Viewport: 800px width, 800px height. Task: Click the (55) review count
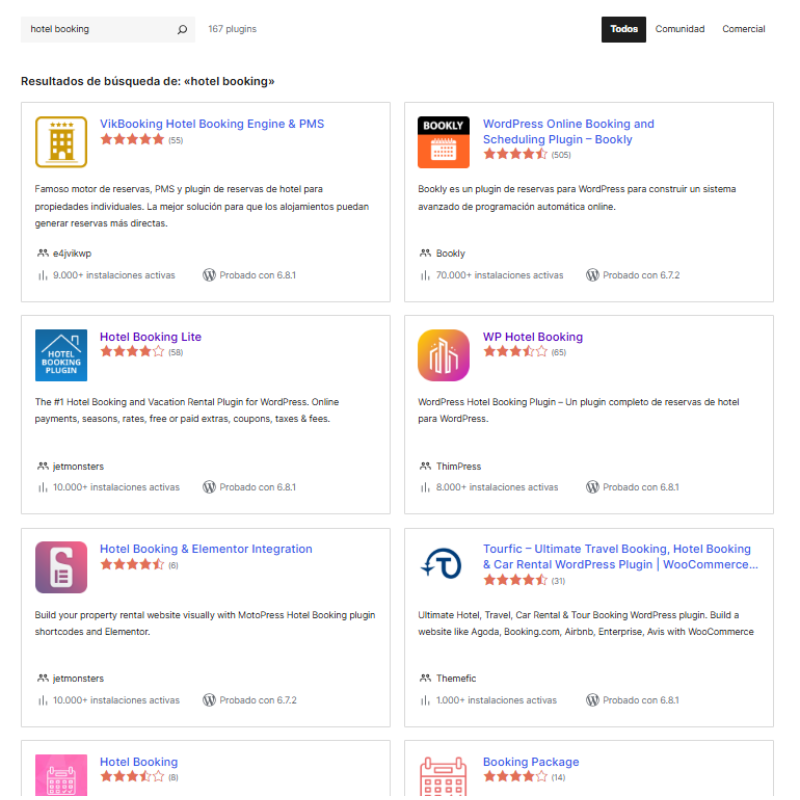coord(176,140)
